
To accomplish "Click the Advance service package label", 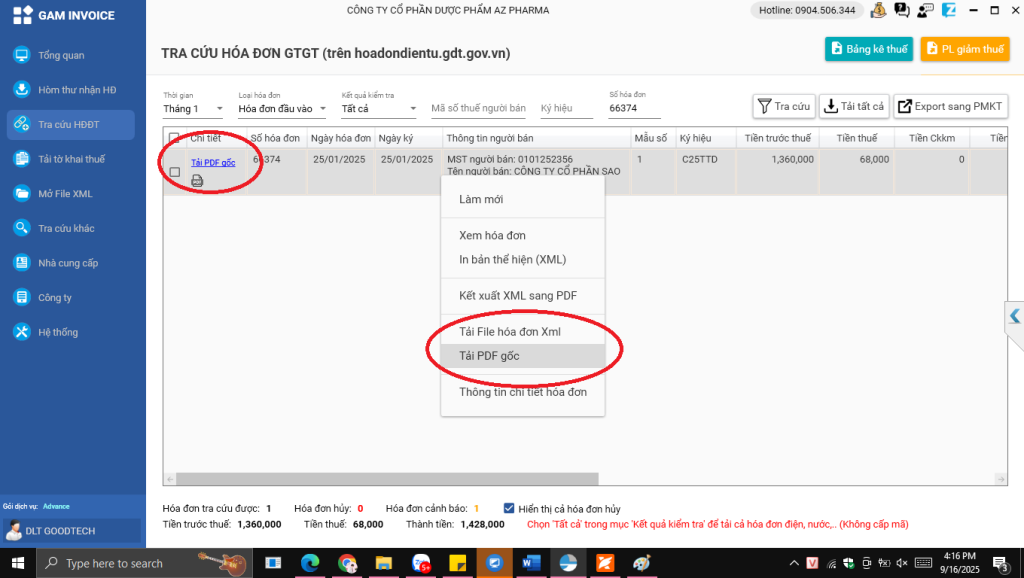I will [56, 506].
